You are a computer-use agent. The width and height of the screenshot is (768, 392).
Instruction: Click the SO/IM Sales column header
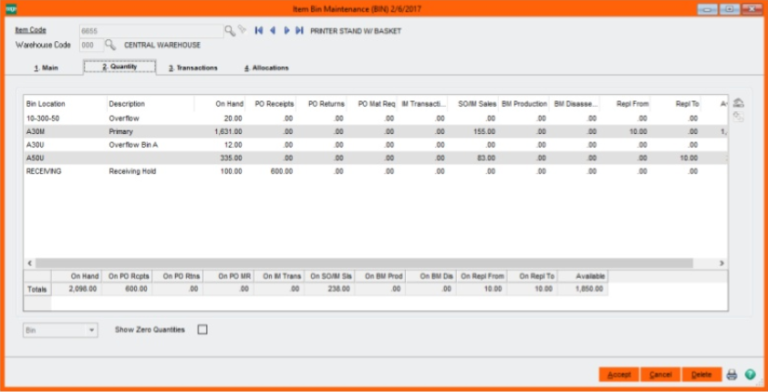click(473, 104)
